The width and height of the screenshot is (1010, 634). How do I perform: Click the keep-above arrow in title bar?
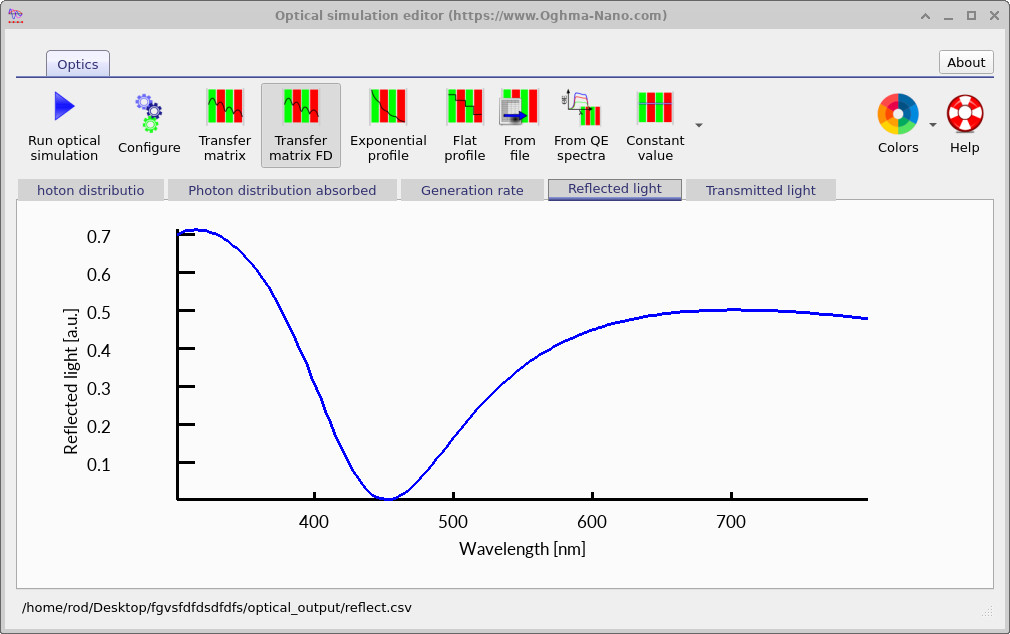coord(925,16)
